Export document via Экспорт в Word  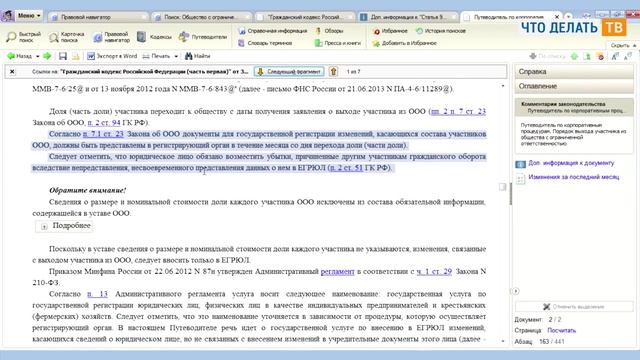click(112, 56)
